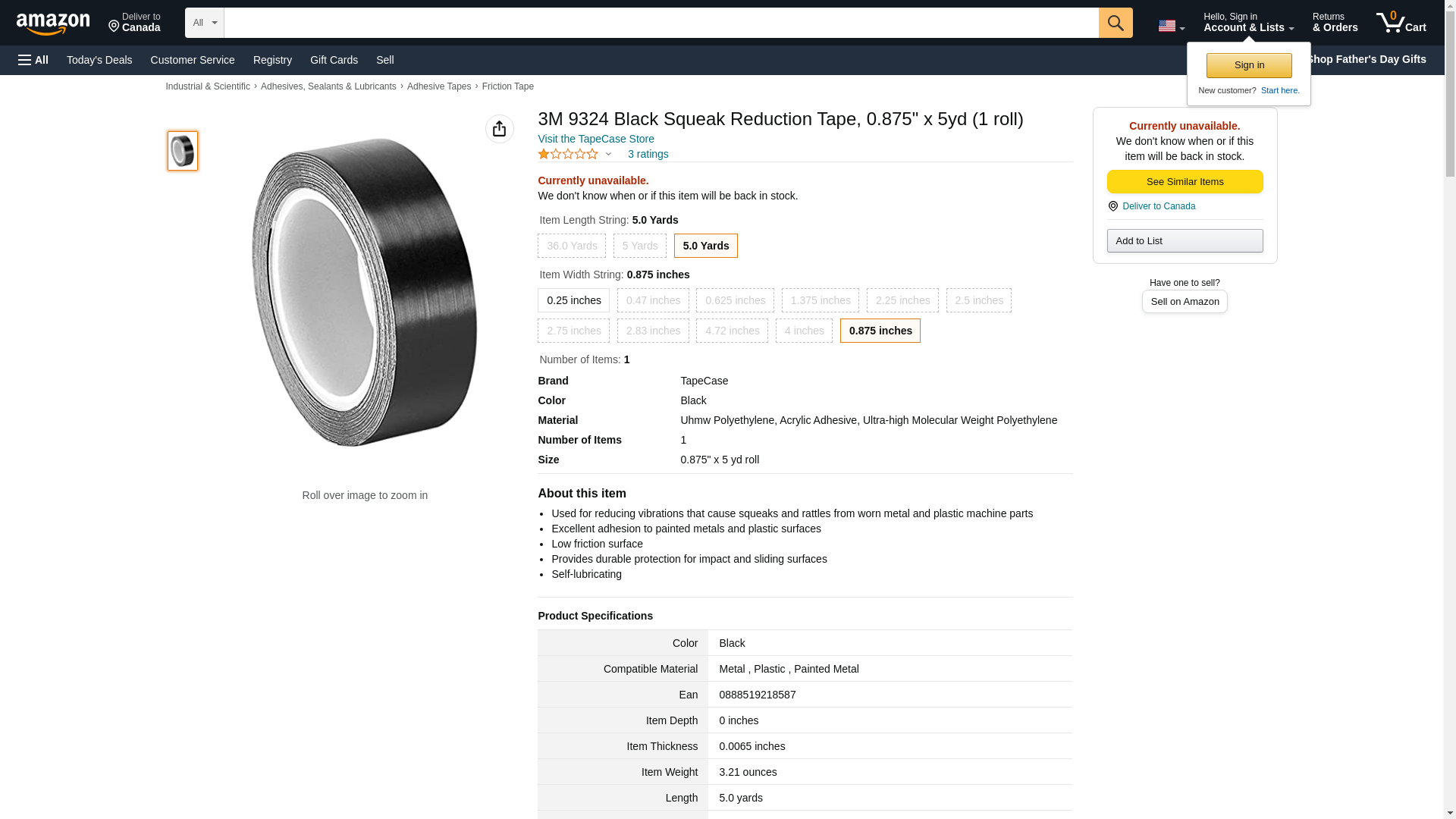Click the US flag language selector
This screenshot has width=1456, height=819.
point(1171,26)
